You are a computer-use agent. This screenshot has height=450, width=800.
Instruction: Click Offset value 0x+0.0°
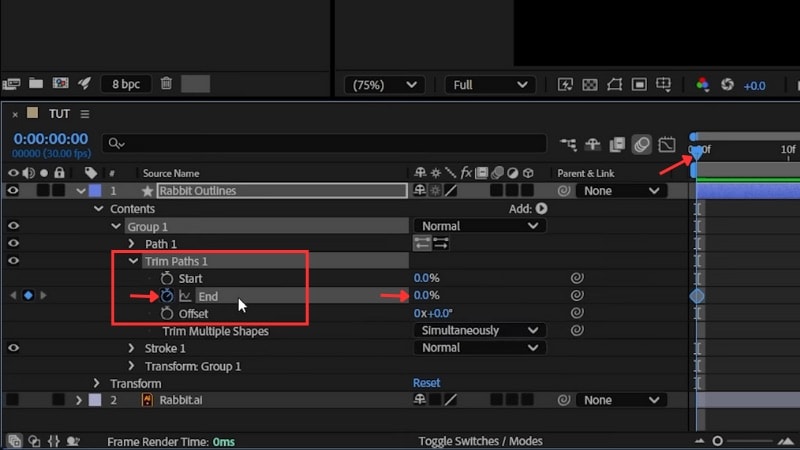tap(433, 313)
